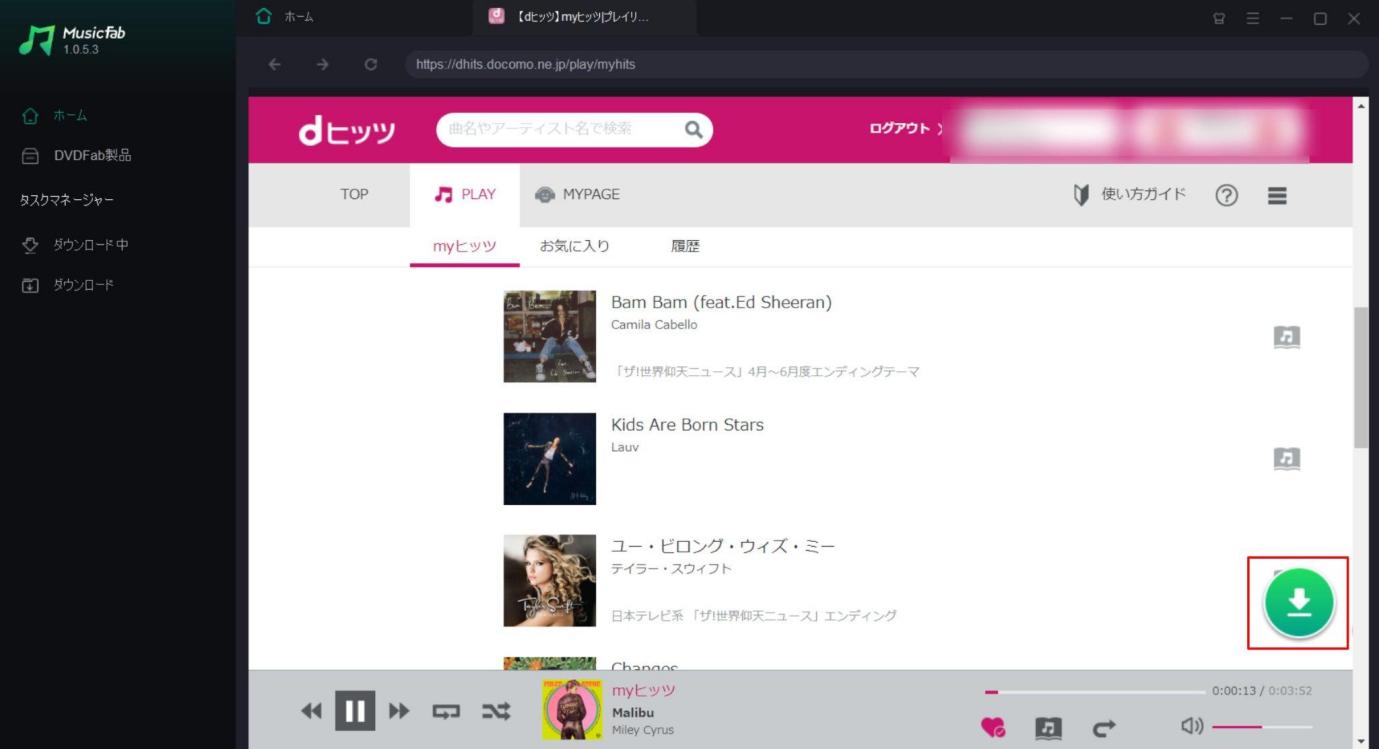Click the URL address bar
The image size is (1379, 749).
(x=886, y=64)
